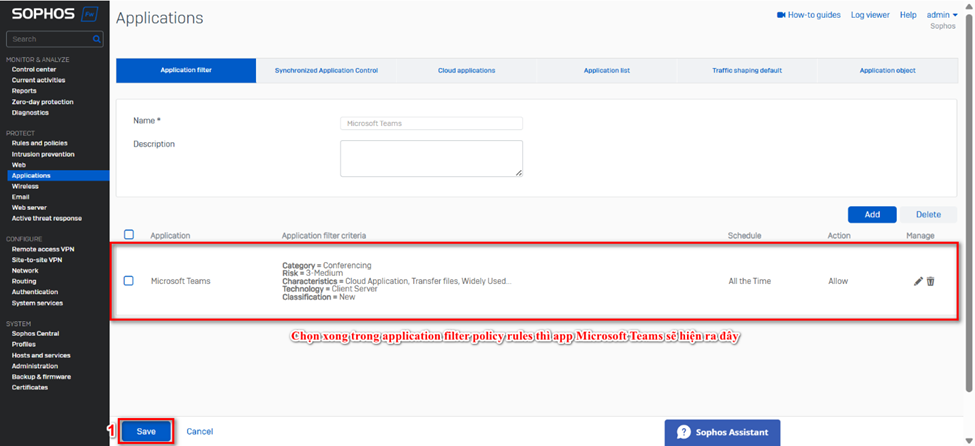The width and height of the screenshot is (975, 446).
Task: Open the admin account dropdown
Action: [941, 15]
